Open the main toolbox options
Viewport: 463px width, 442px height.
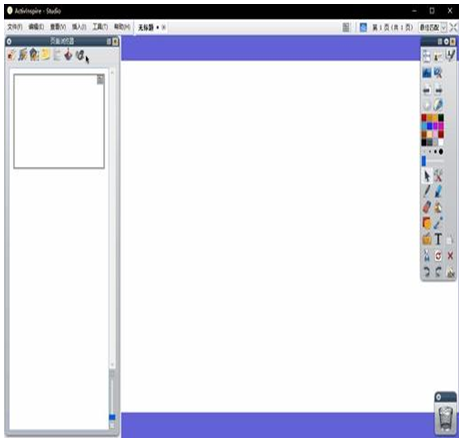446,41
